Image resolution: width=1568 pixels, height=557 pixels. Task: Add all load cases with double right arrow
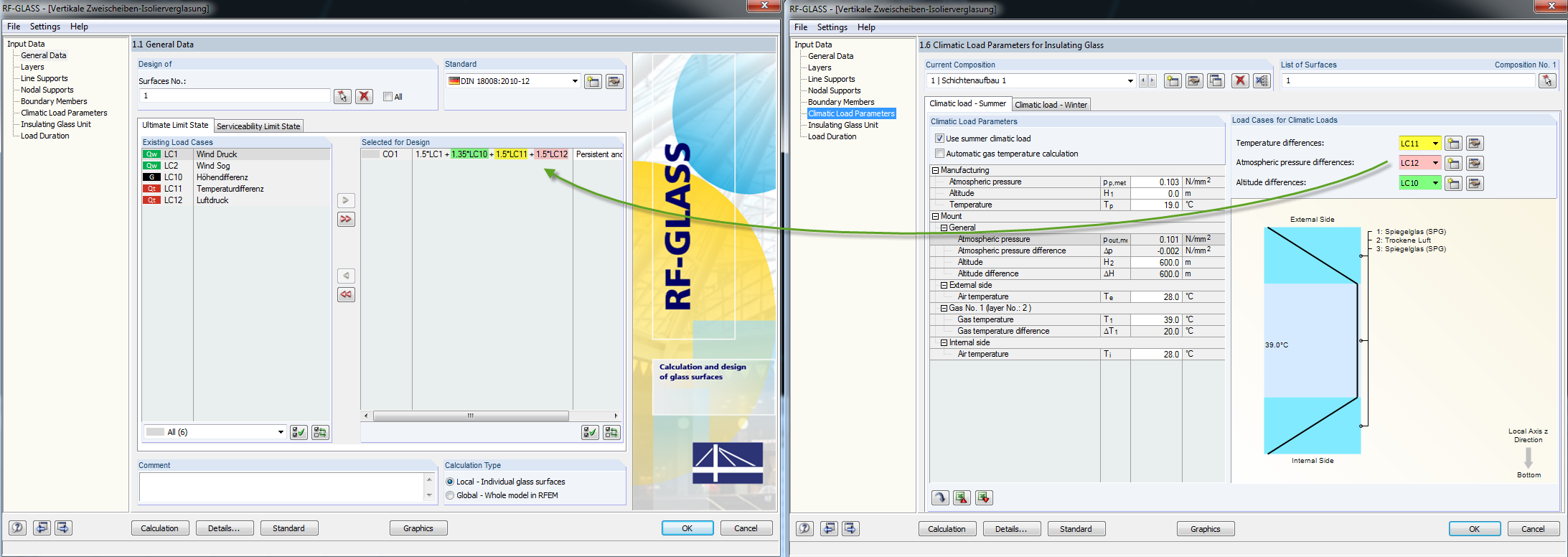[346, 219]
